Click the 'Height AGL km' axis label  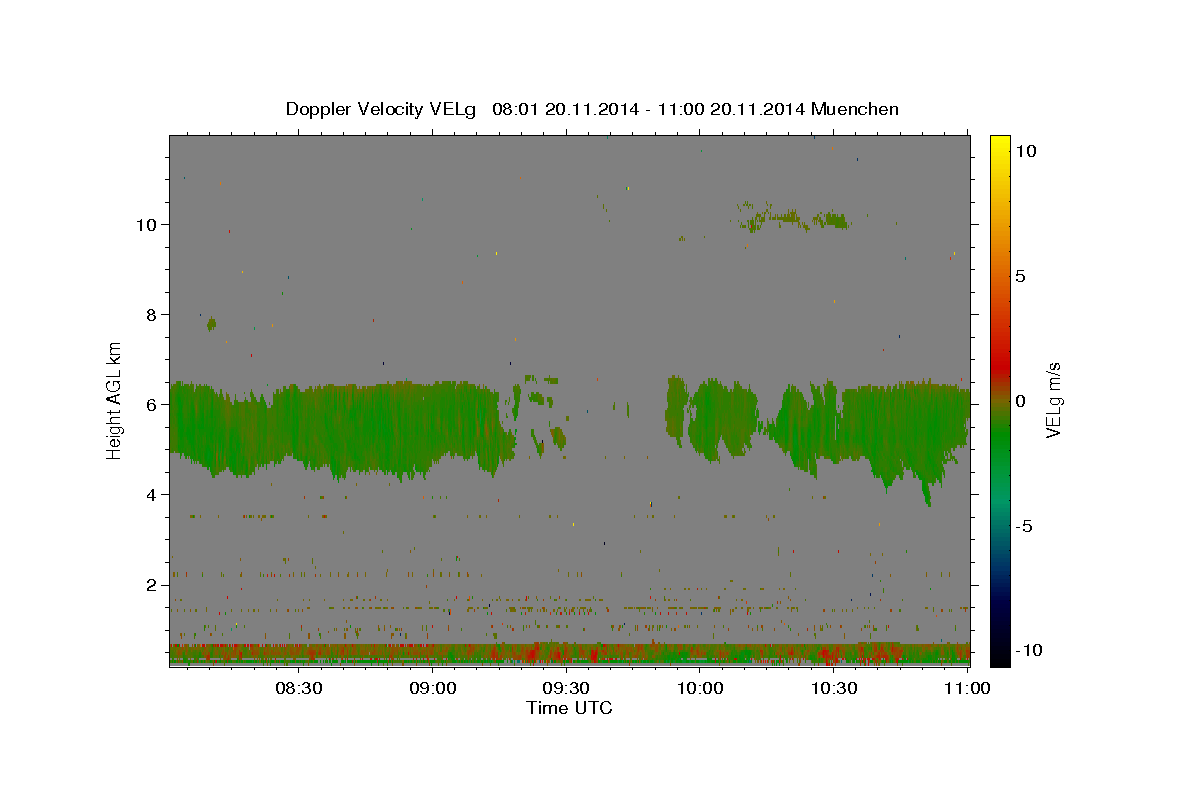[115, 400]
